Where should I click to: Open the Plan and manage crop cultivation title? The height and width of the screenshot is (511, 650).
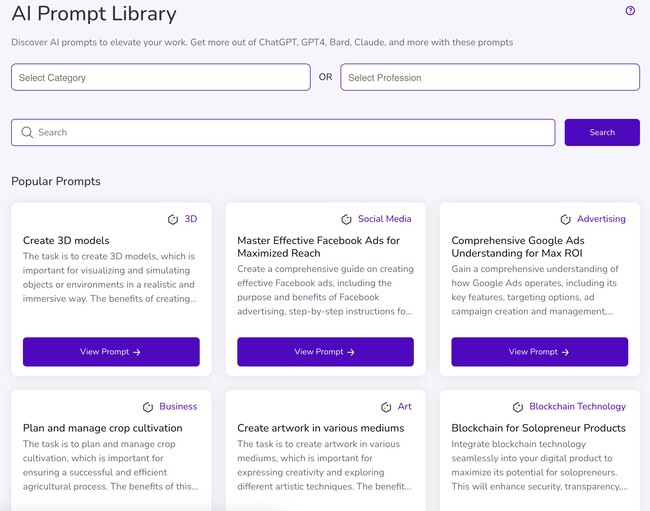pos(103,428)
